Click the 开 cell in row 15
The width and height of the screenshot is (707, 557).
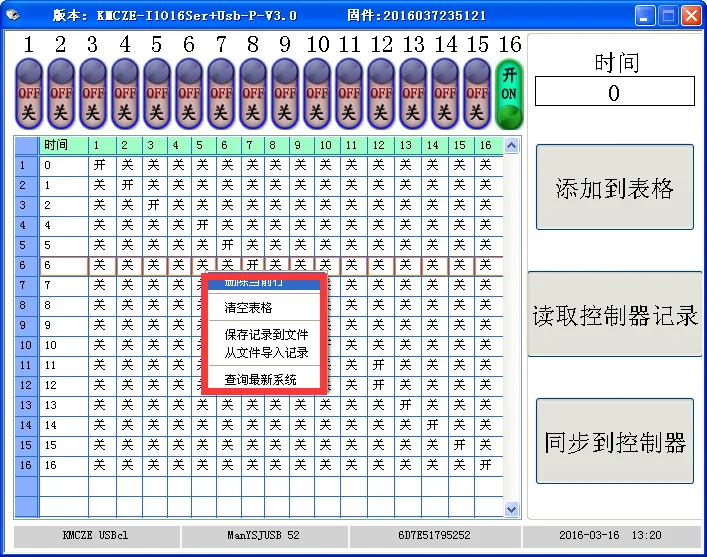point(461,445)
